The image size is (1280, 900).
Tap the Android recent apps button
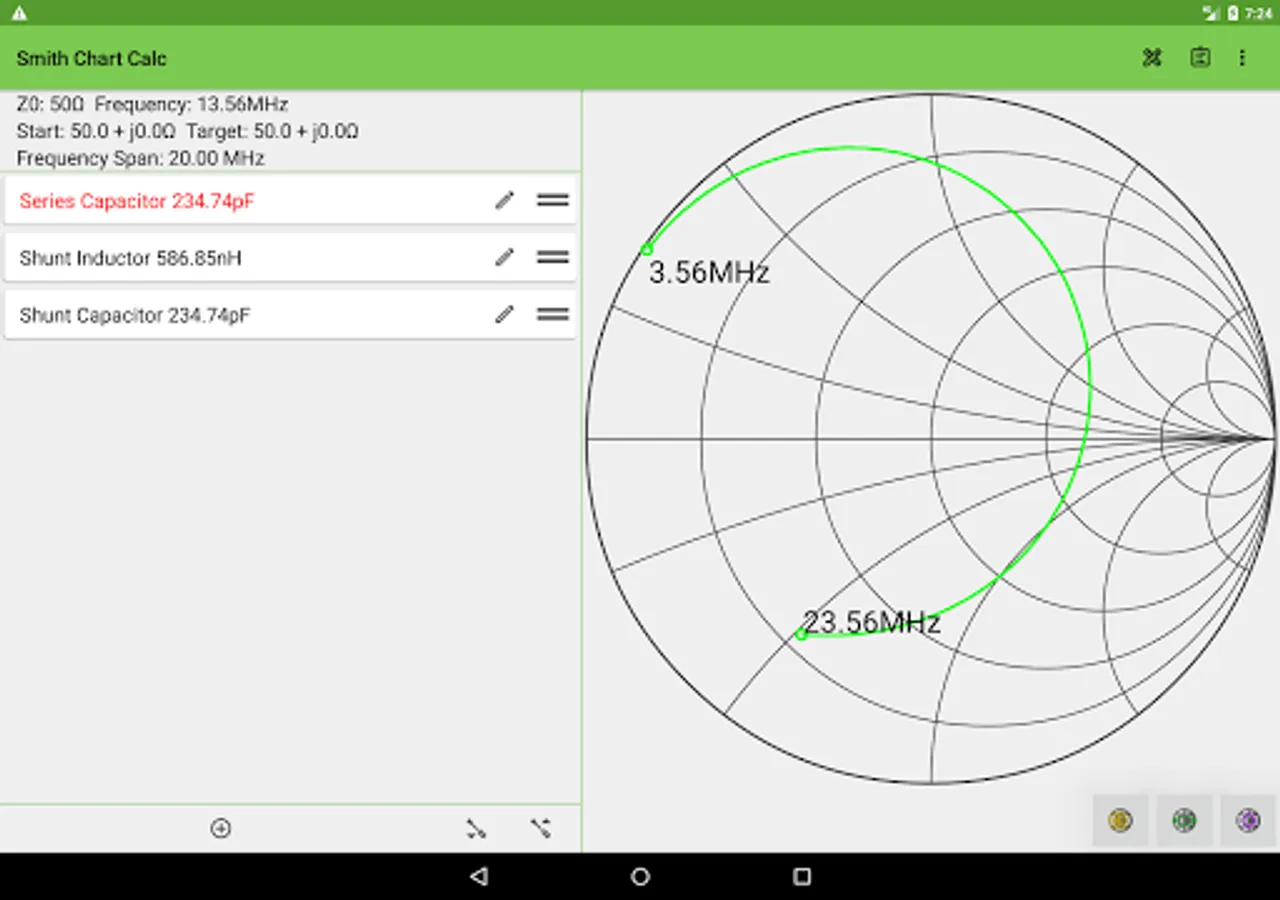click(x=801, y=877)
